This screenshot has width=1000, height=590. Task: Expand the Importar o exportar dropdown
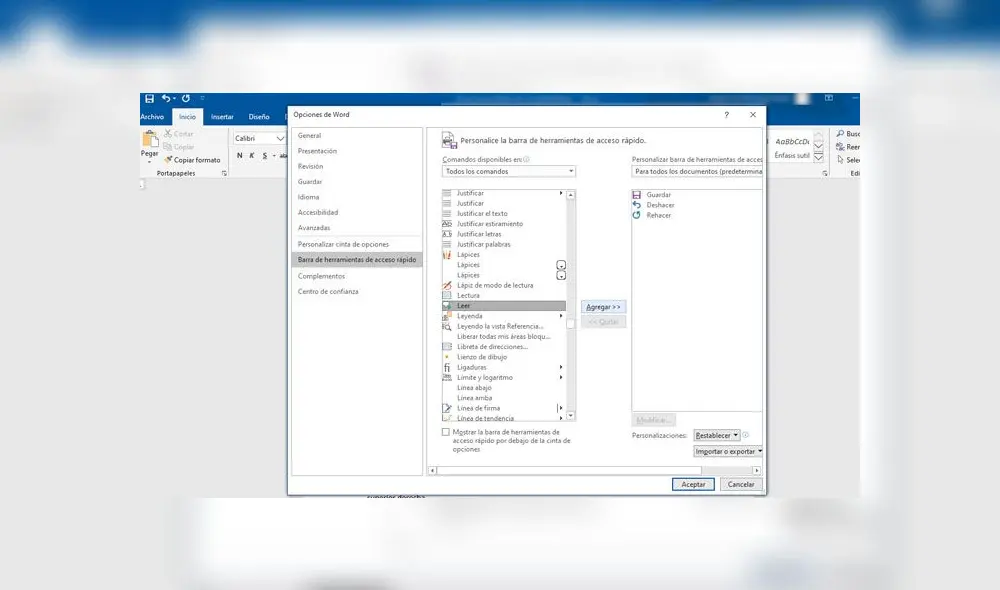(728, 451)
